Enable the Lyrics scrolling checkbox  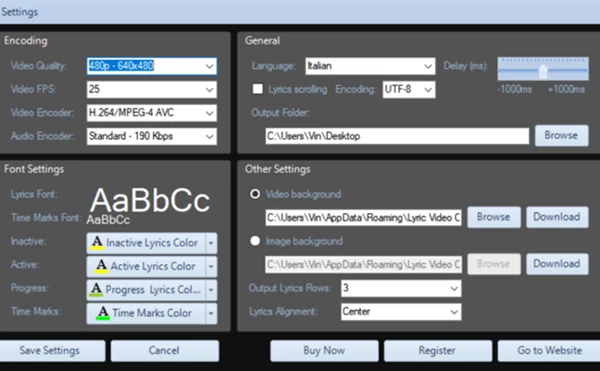point(258,89)
